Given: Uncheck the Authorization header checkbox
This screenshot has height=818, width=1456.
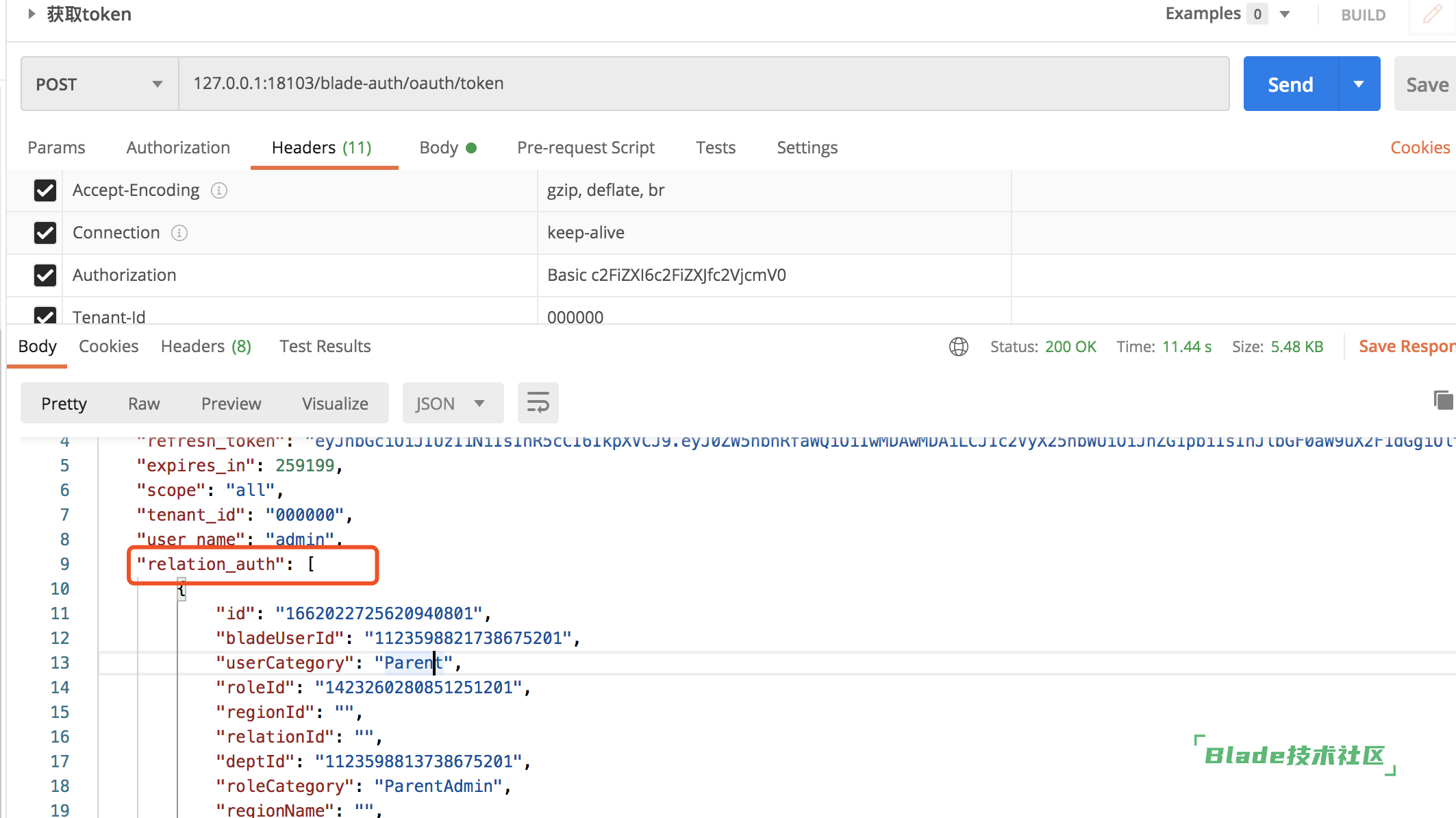Looking at the screenshot, I should 45,275.
